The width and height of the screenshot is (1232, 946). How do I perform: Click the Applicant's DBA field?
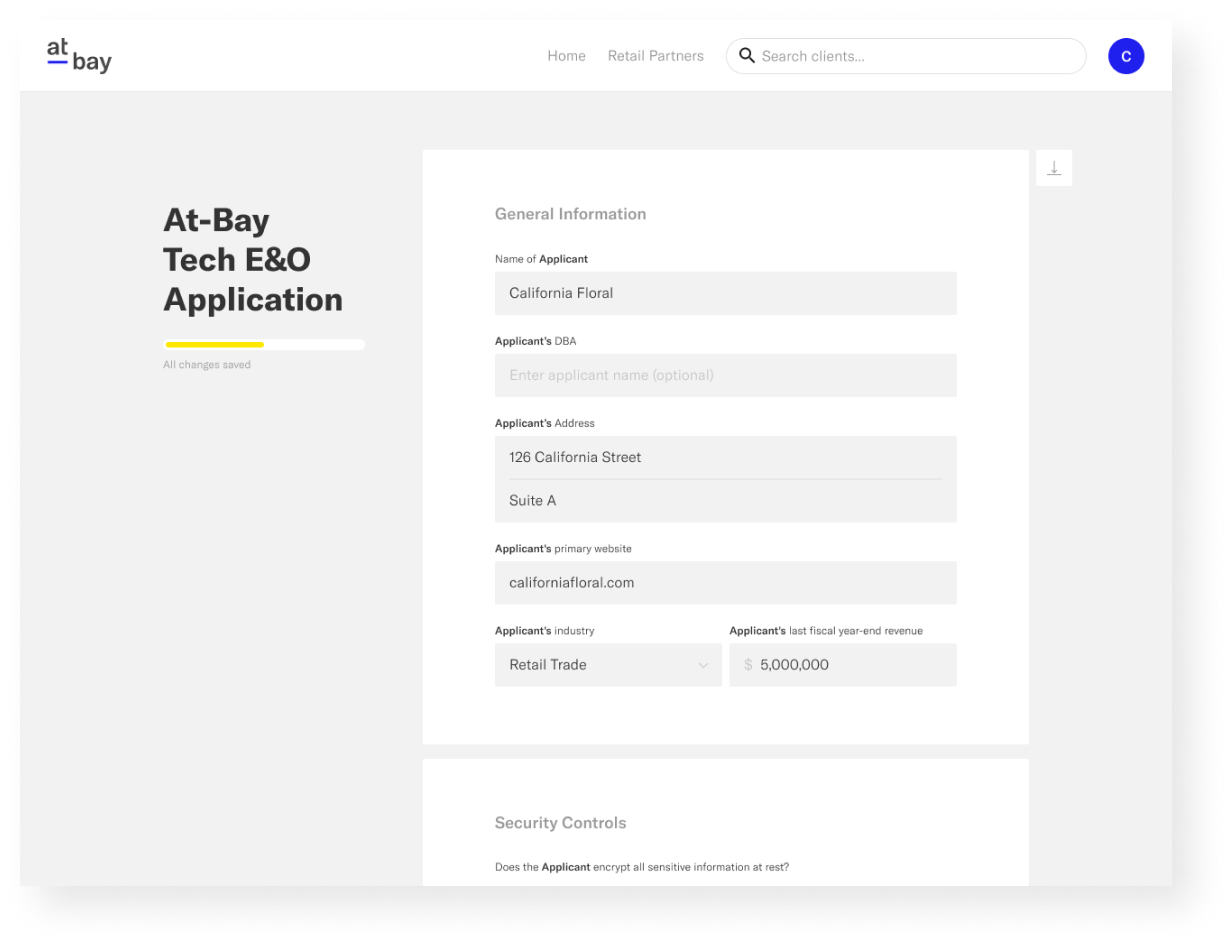(x=726, y=375)
